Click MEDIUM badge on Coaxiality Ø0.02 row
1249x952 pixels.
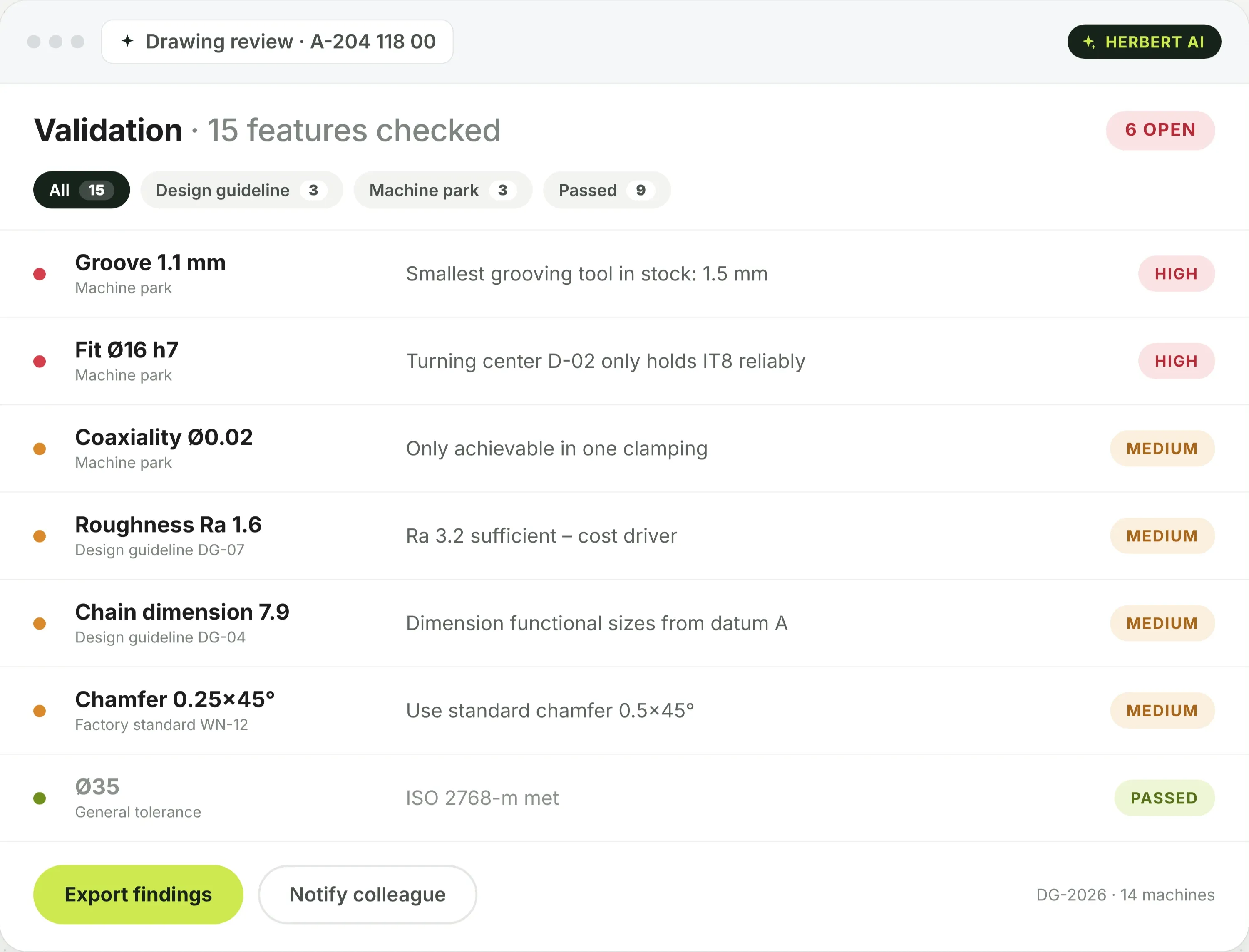[x=1162, y=448]
